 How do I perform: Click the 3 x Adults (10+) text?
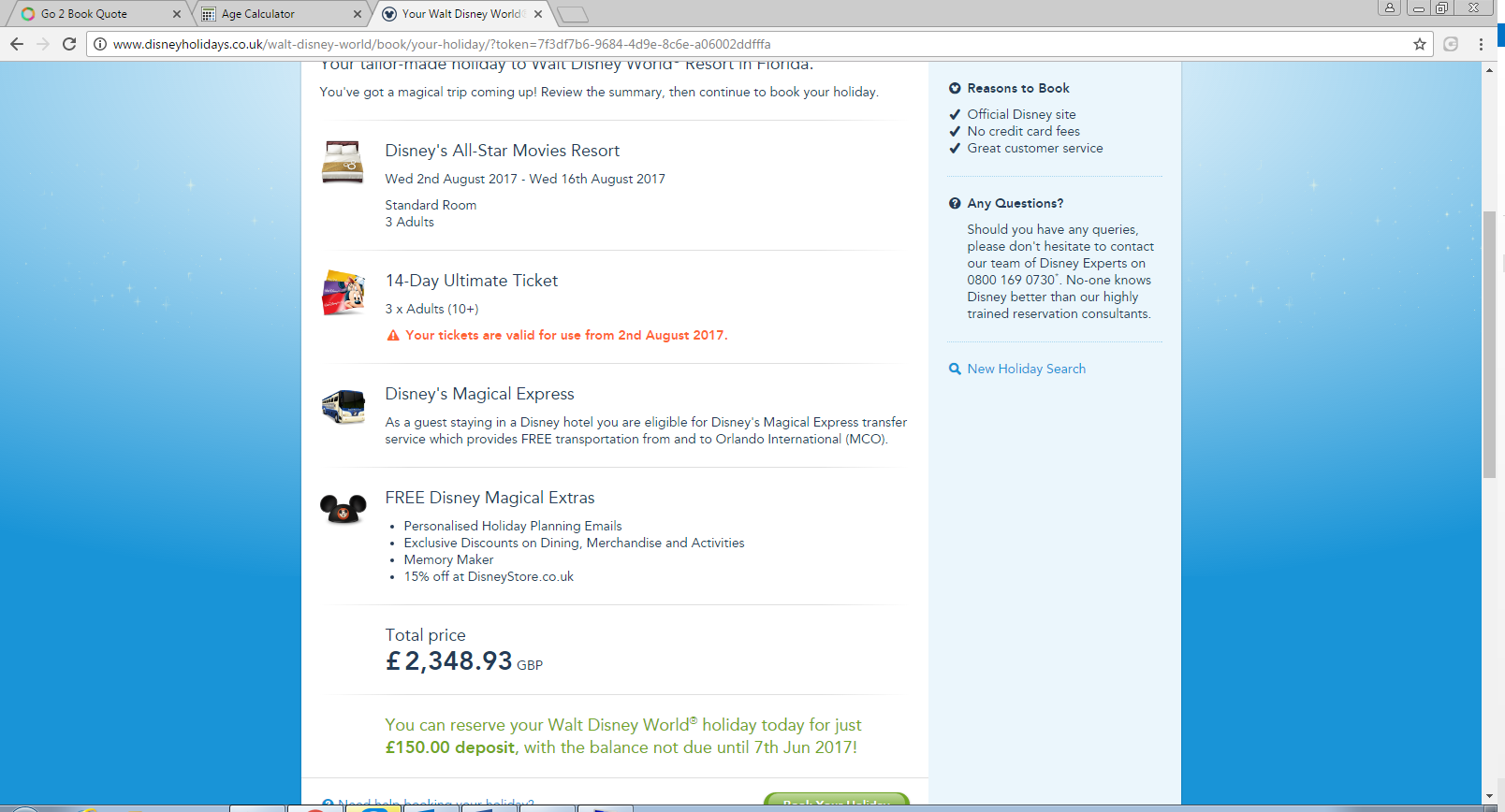coord(431,309)
